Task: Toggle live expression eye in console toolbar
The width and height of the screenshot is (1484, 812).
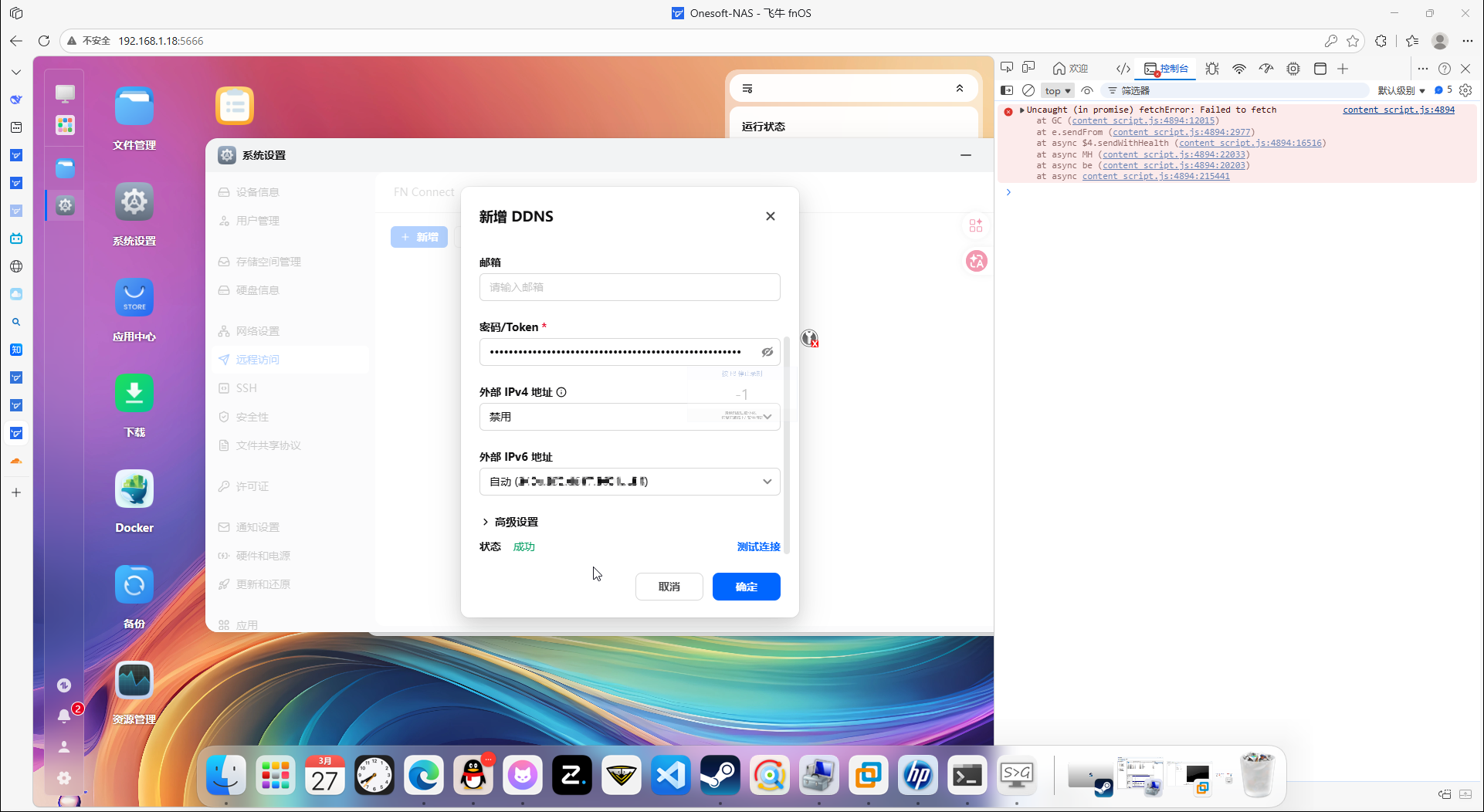Action: (1087, 90)
